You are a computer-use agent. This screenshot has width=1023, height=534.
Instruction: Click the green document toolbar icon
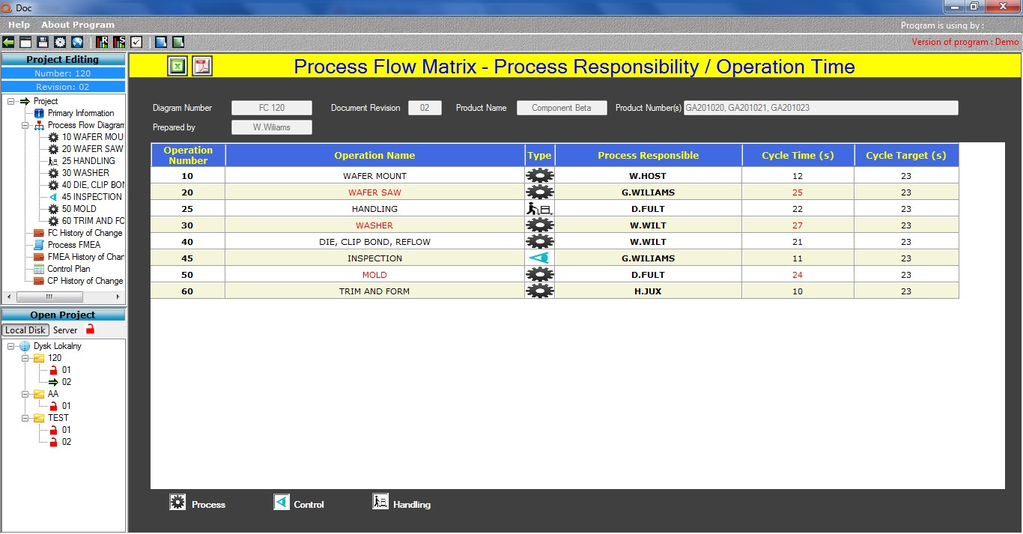coord(177,42)
